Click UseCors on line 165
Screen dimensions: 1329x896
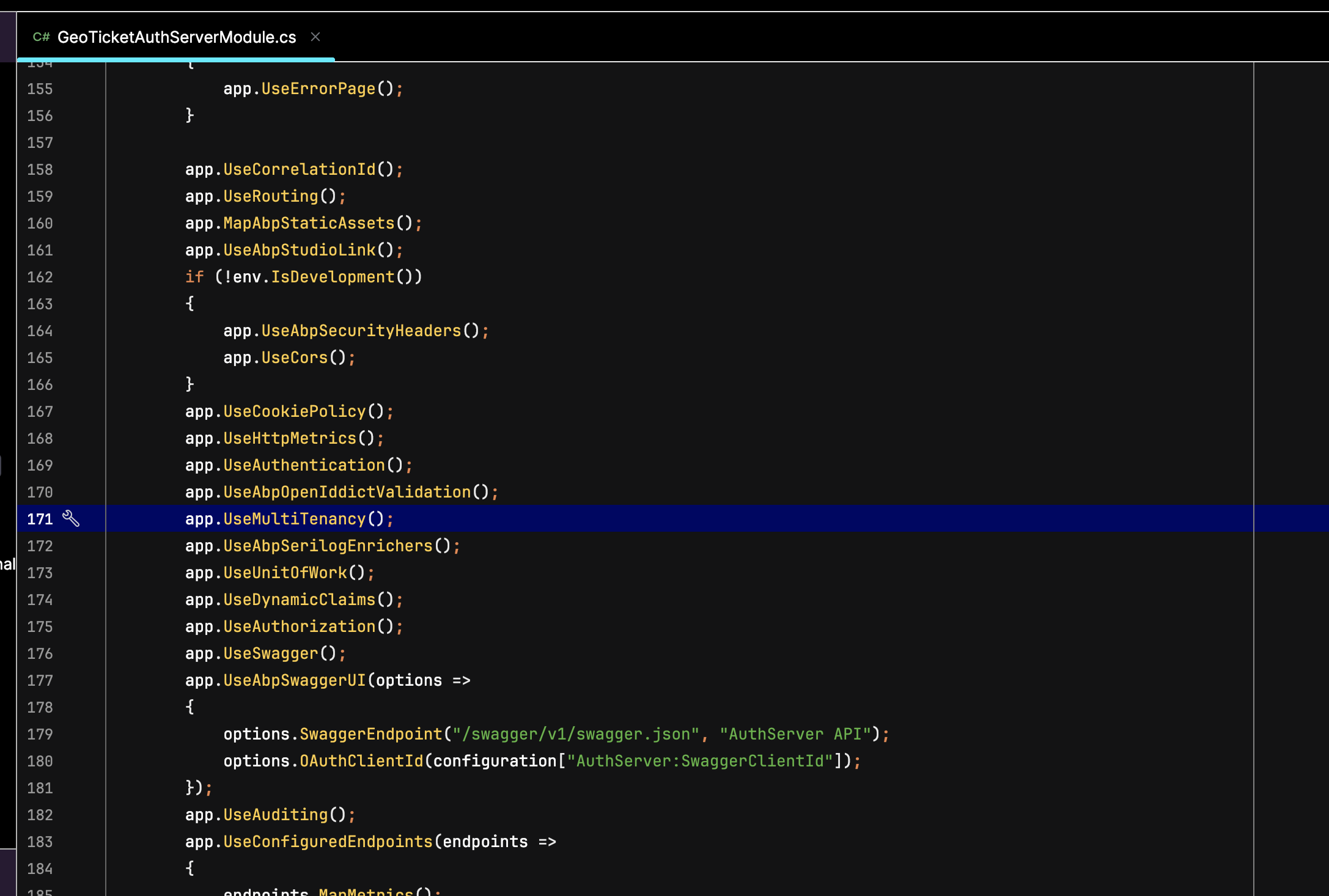point(295,358)
